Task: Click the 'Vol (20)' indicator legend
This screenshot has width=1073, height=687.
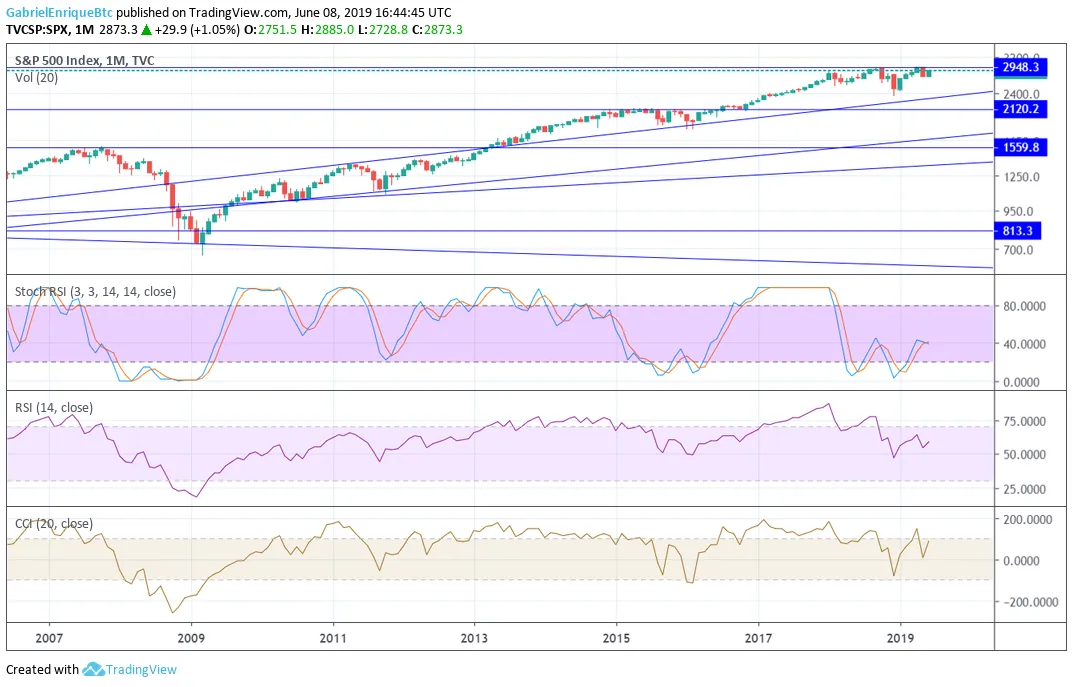Action: click(x=36, y=78)
